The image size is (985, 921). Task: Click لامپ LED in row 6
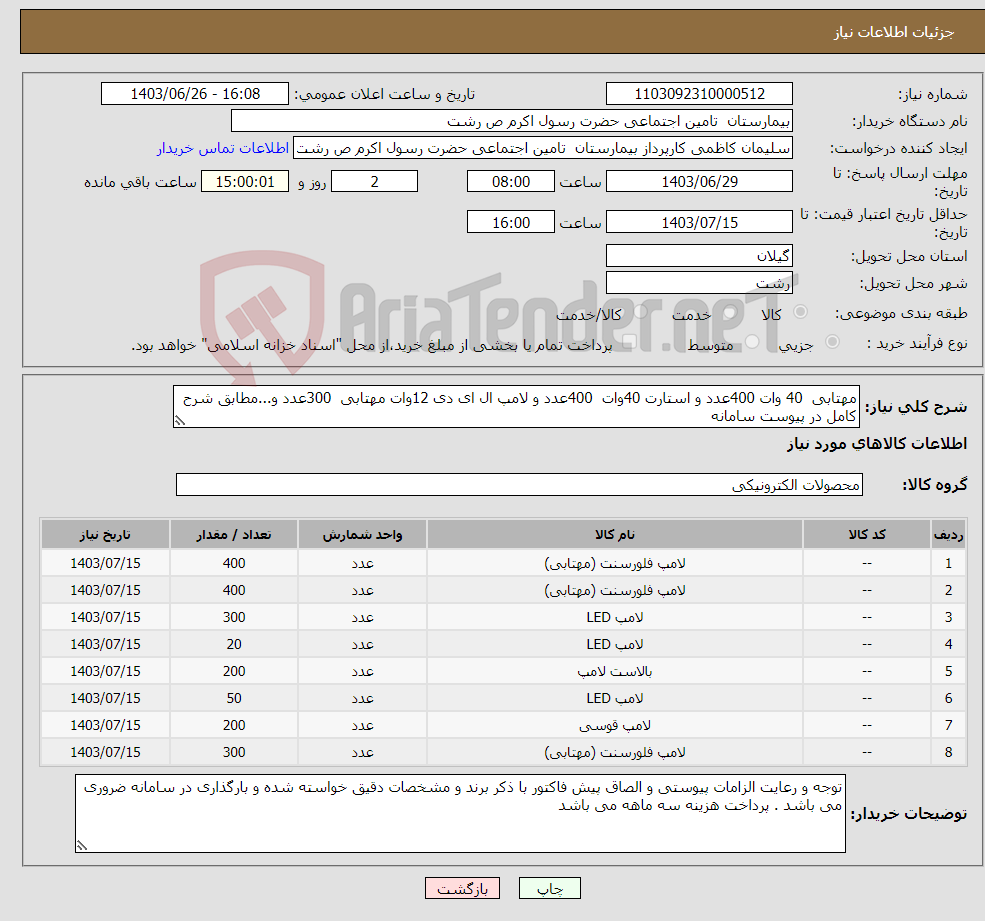pos(615,699)
